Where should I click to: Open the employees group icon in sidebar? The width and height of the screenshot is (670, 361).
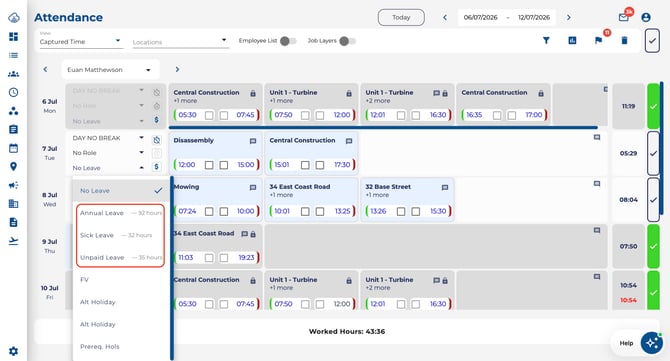pyautogui.click(x=13, y=74)
